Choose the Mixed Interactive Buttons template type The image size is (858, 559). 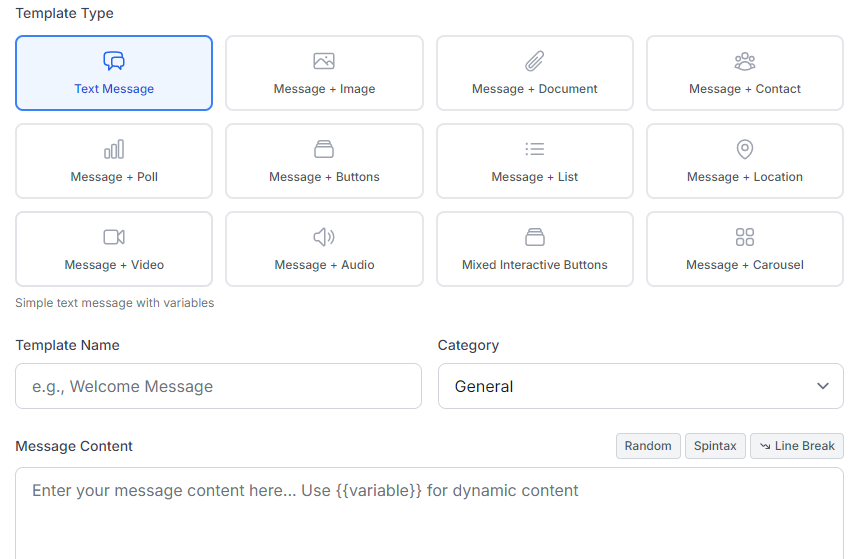click(535, 250)
